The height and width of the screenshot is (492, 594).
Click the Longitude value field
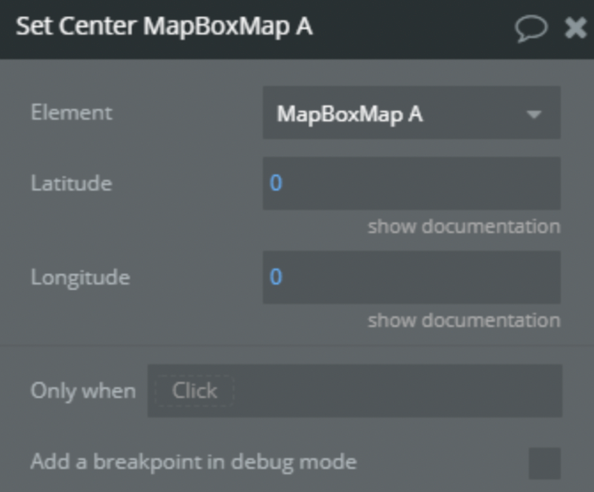[x=412, y=277]
